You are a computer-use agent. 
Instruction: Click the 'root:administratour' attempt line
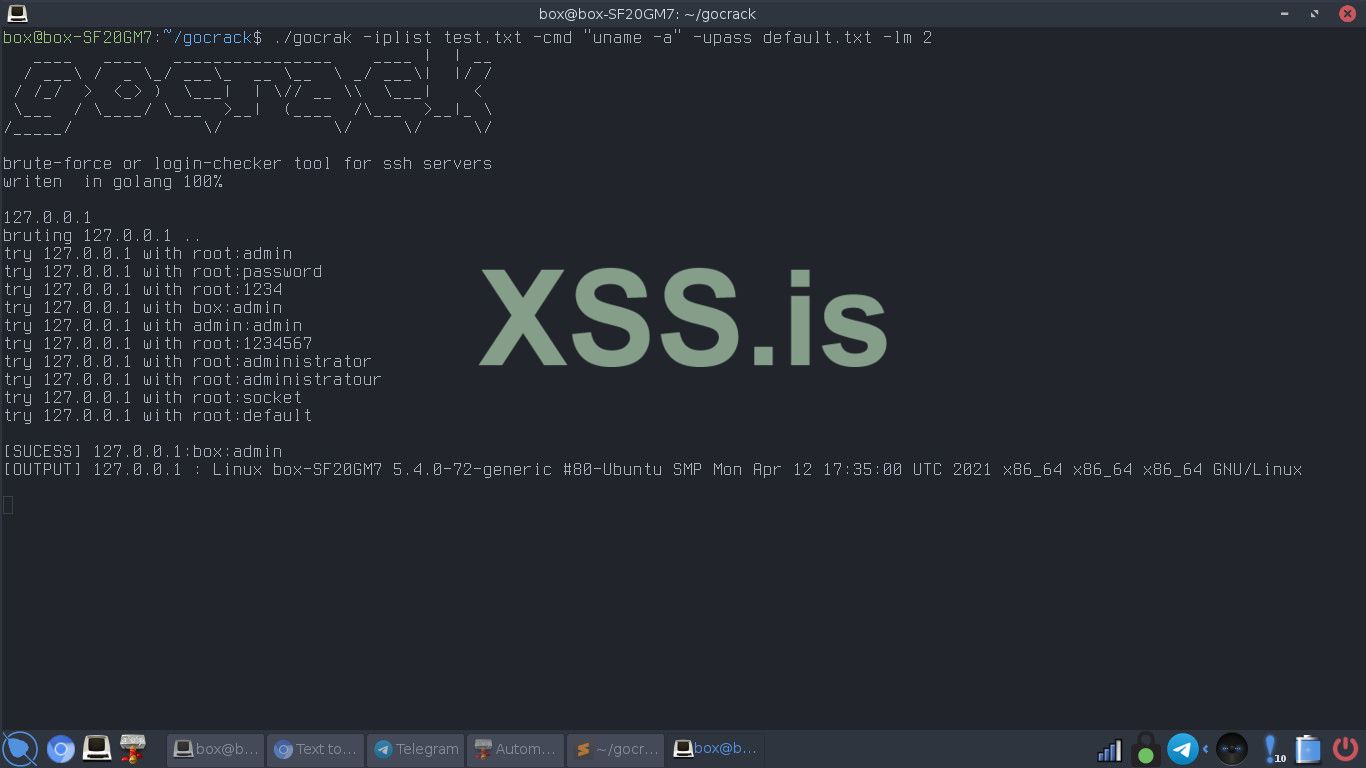193,380
